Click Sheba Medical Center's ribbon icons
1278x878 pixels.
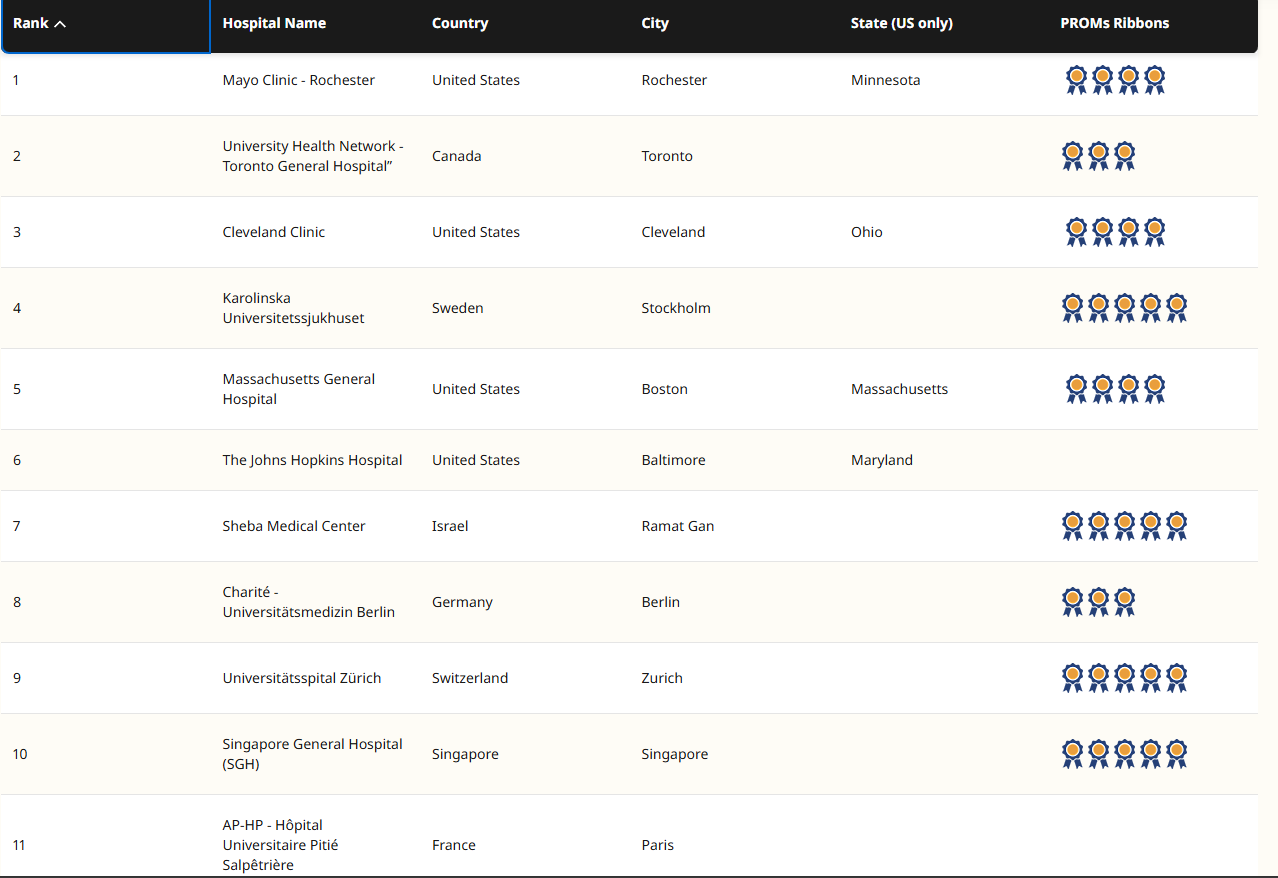(x=1124, y=526)
